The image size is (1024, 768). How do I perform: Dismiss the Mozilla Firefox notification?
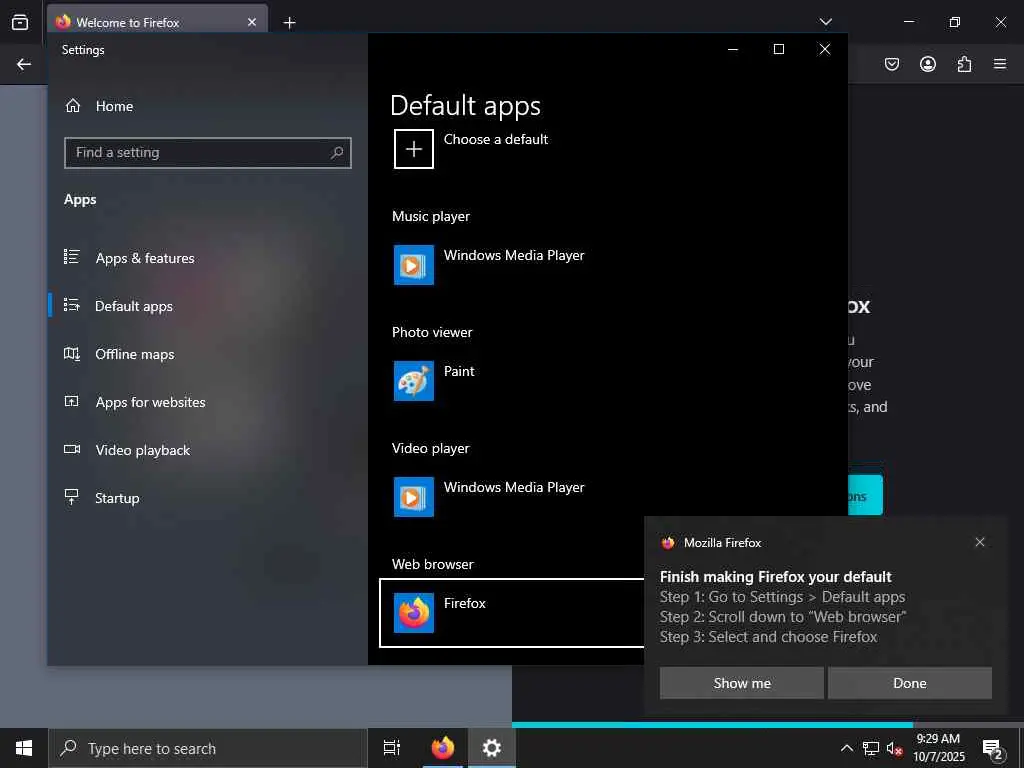(x=980, y=542)
